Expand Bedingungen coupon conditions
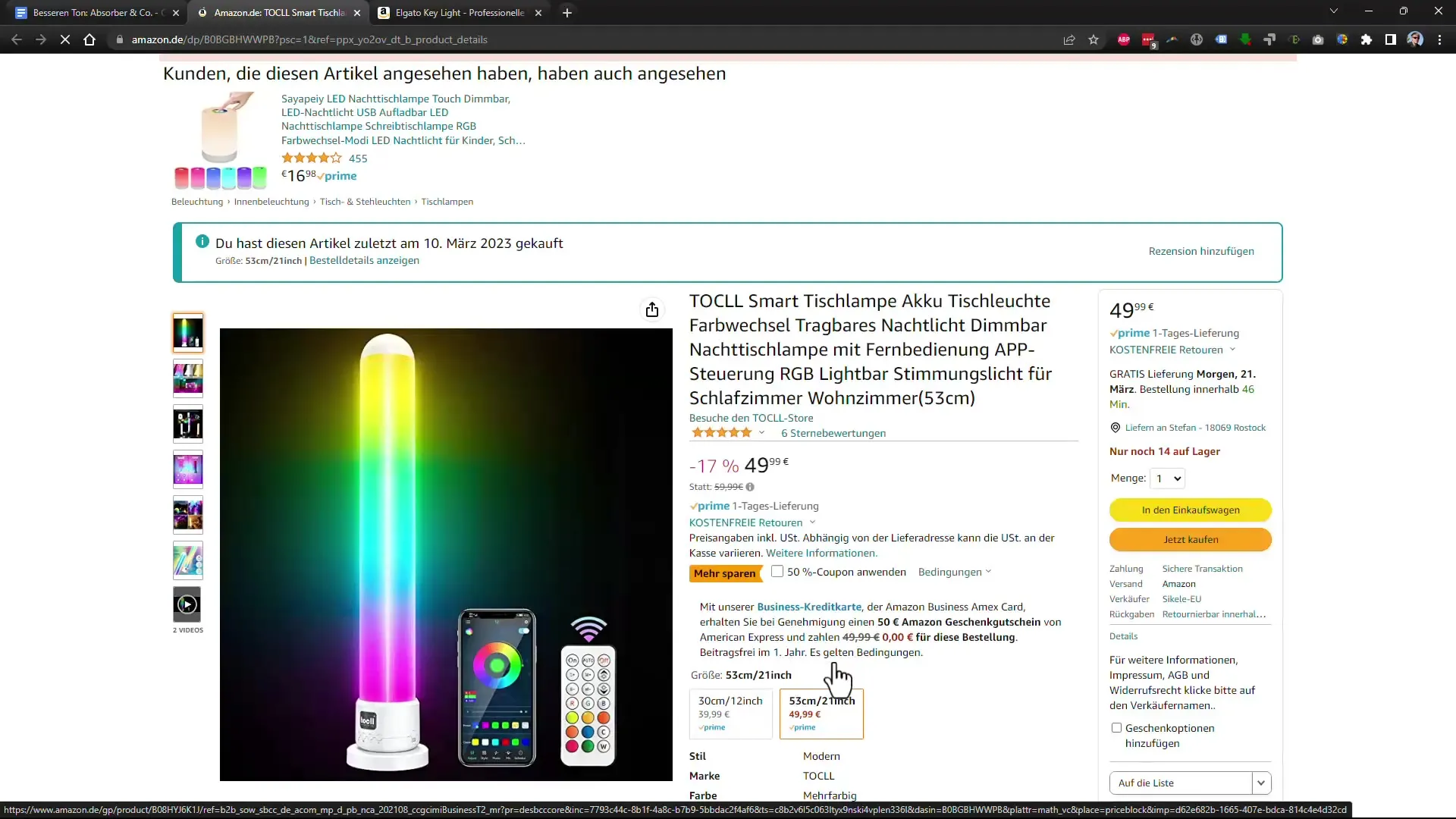 pos(955,572)
